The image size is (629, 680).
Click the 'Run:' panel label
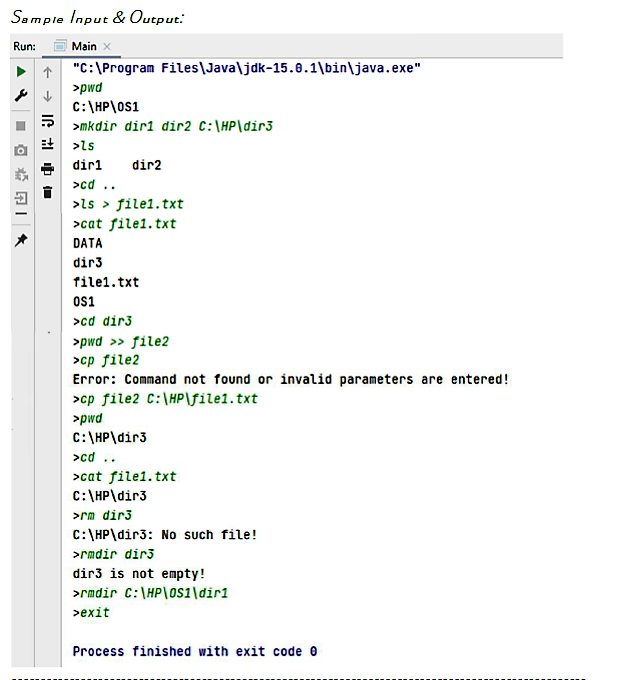tap(24, 46)
